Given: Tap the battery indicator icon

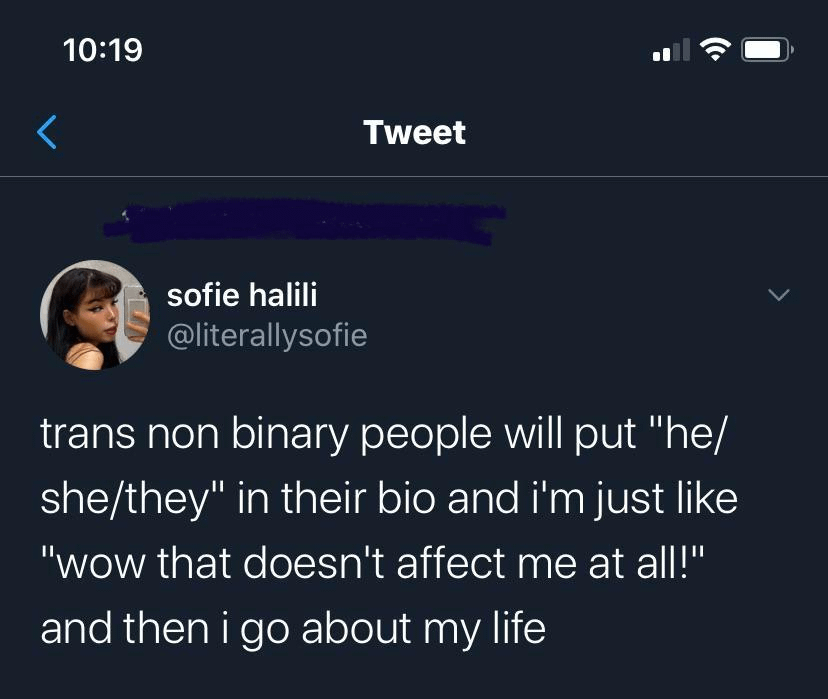Looking at the screenshot, I should [768, 49].
